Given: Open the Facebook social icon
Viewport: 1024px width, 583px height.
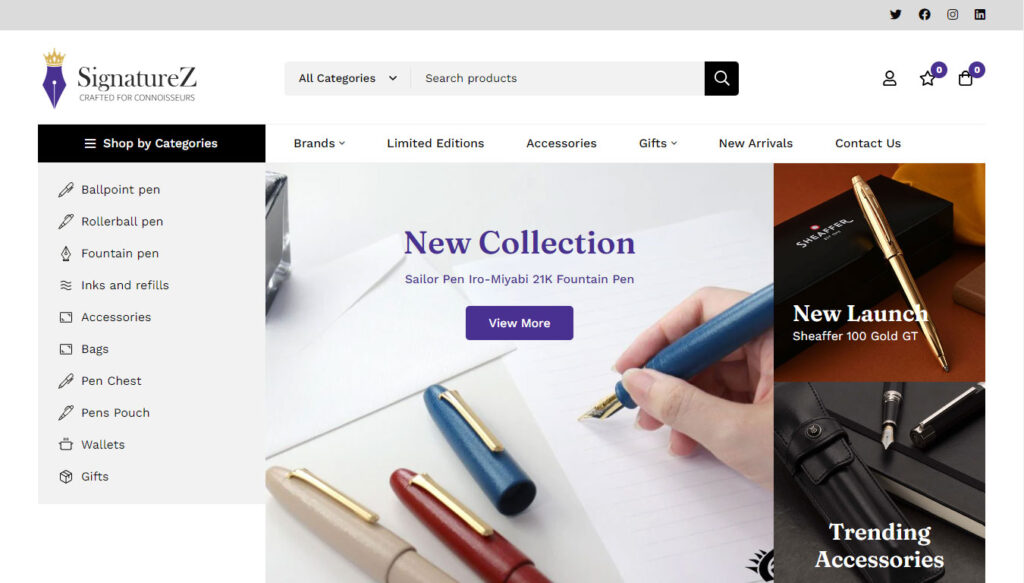Looking at the screenshot, I should click(x=924, y=14).
